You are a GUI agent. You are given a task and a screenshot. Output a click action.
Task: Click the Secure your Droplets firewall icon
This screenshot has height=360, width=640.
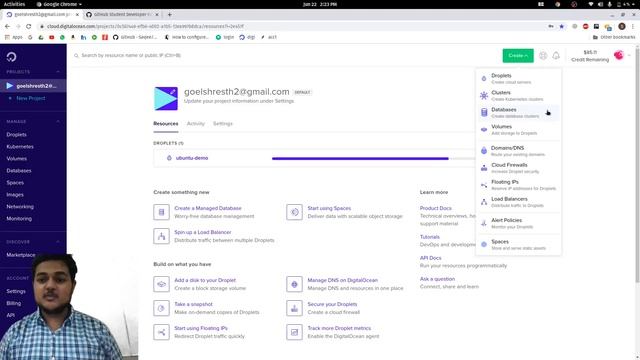[294, 308]
